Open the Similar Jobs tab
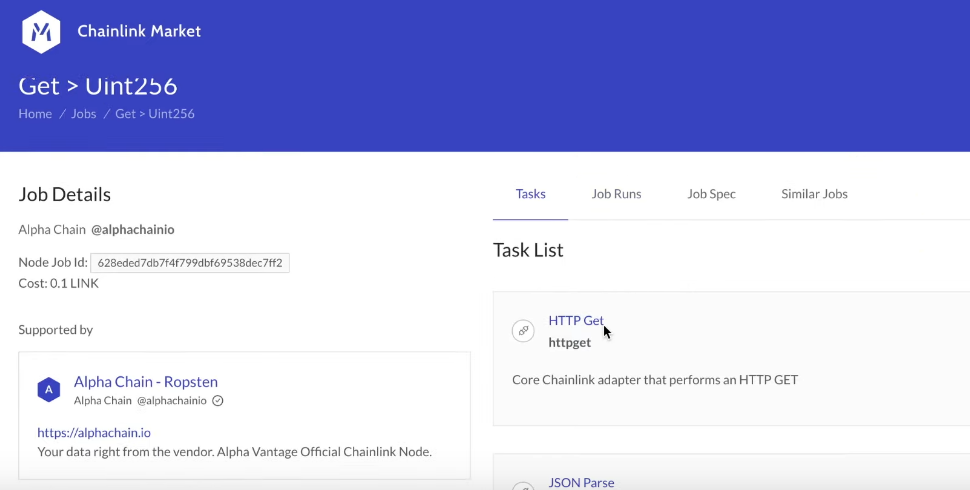Screen dimensions: 970x490 (x=814, y=194)
